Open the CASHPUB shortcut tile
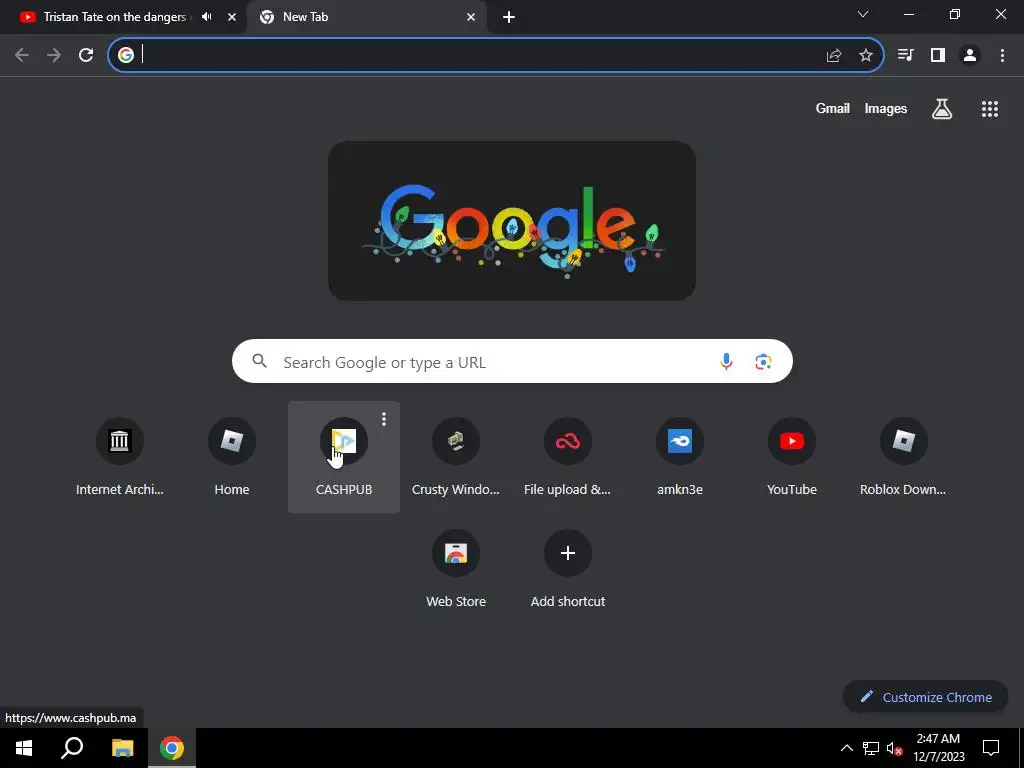The height and width of the screenshot is (768, 1024). (344, 456)
